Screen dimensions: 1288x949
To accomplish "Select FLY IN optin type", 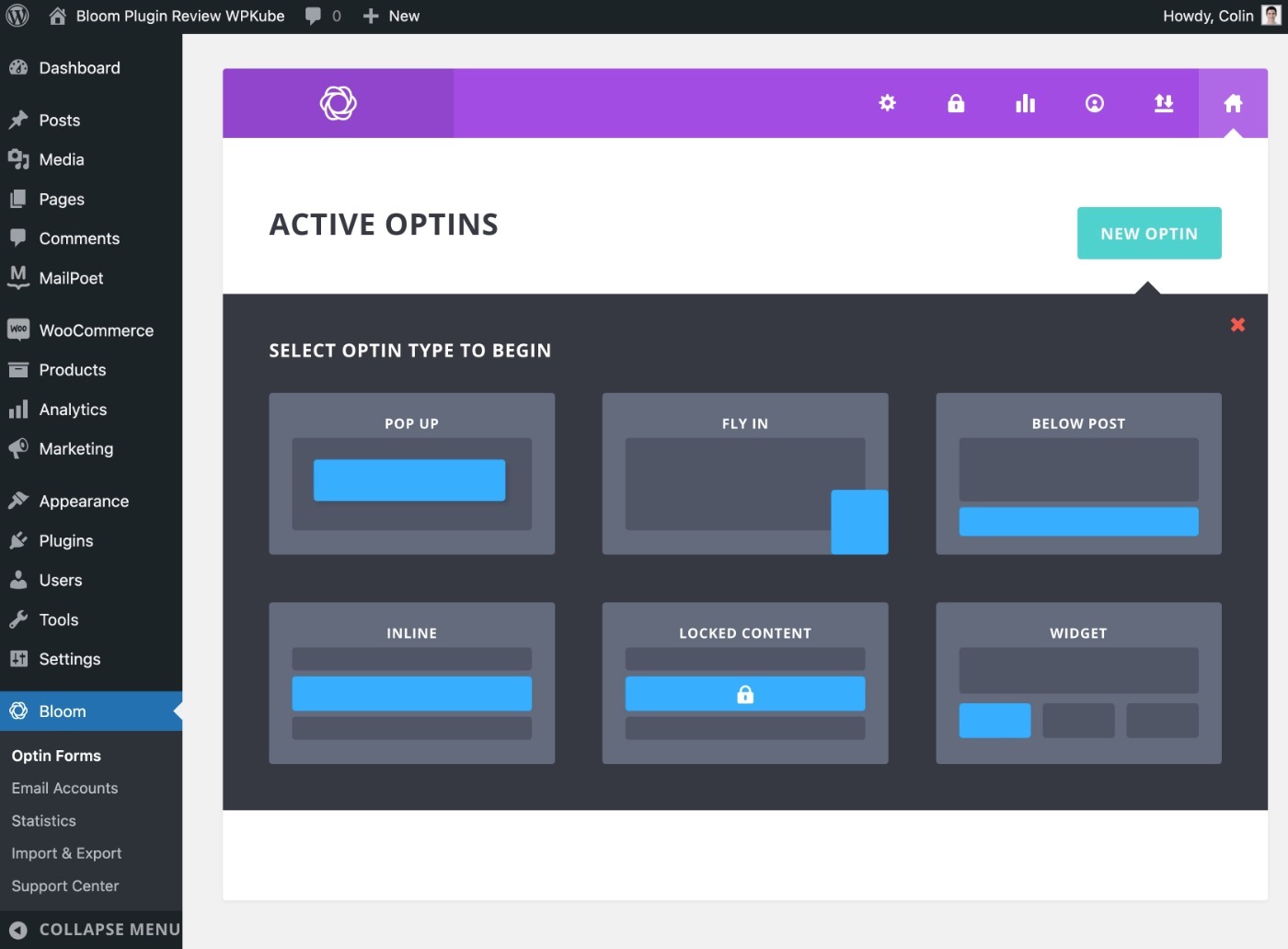I will 745,474.
